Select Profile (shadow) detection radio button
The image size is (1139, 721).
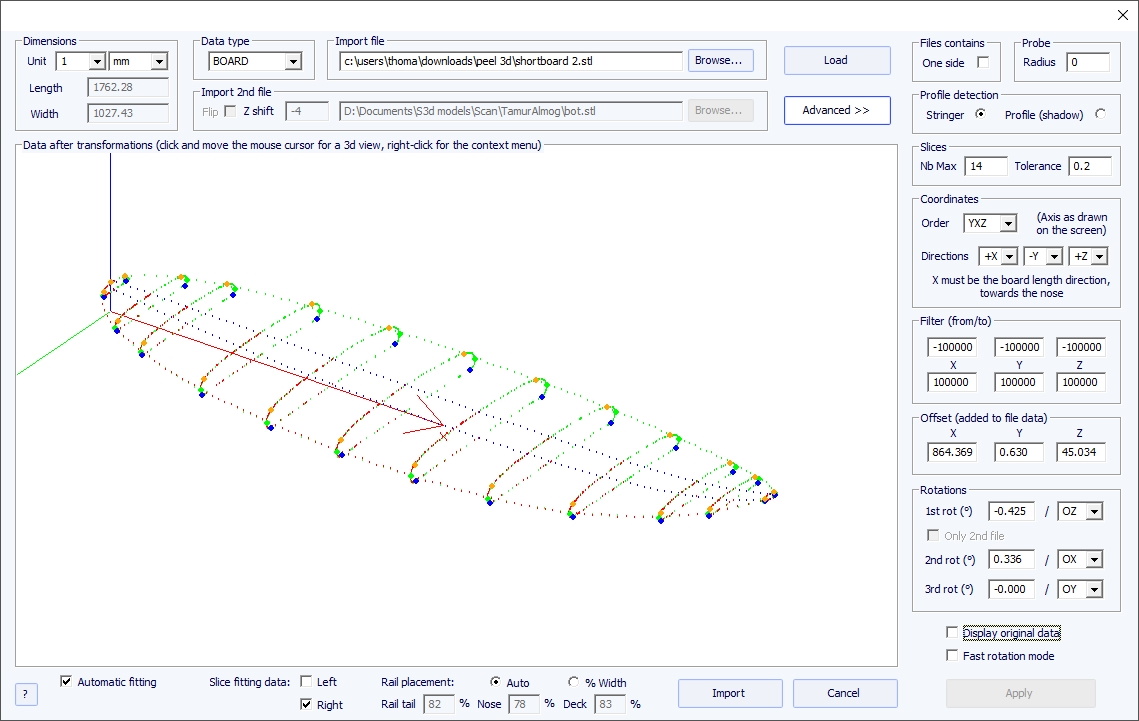[1100, 114]
